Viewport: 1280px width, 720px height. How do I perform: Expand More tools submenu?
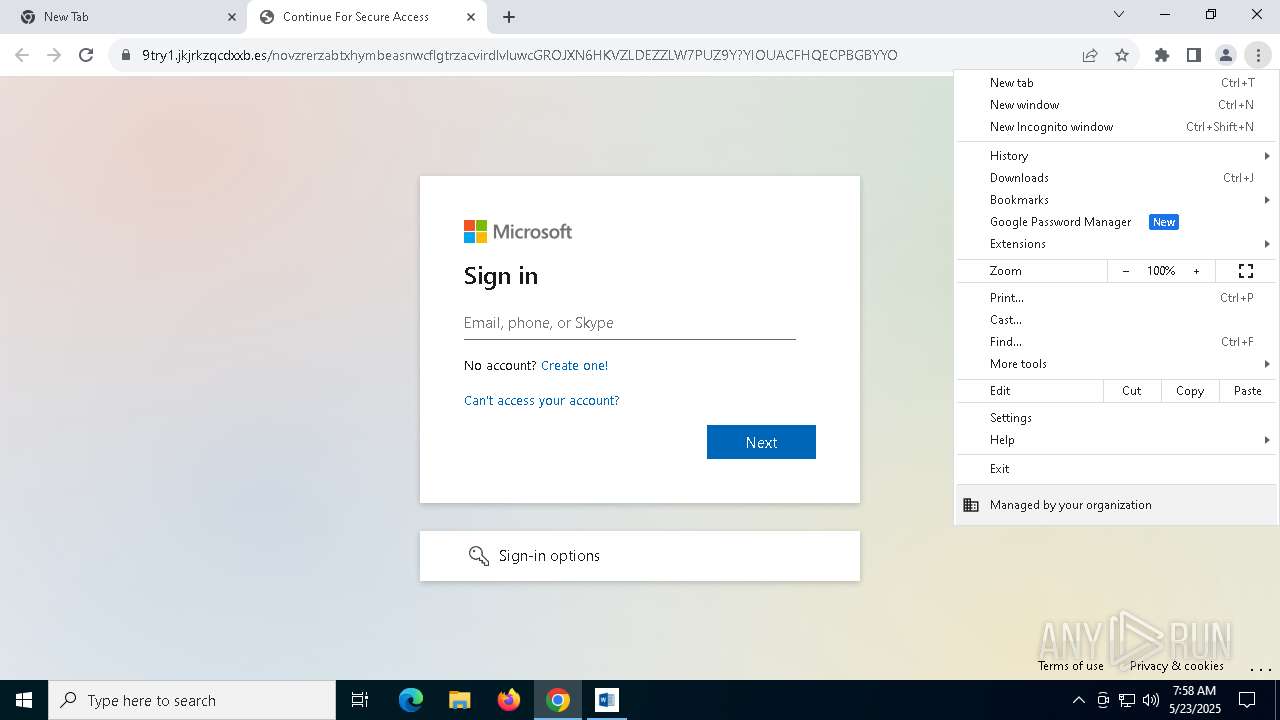point(1117,364)
